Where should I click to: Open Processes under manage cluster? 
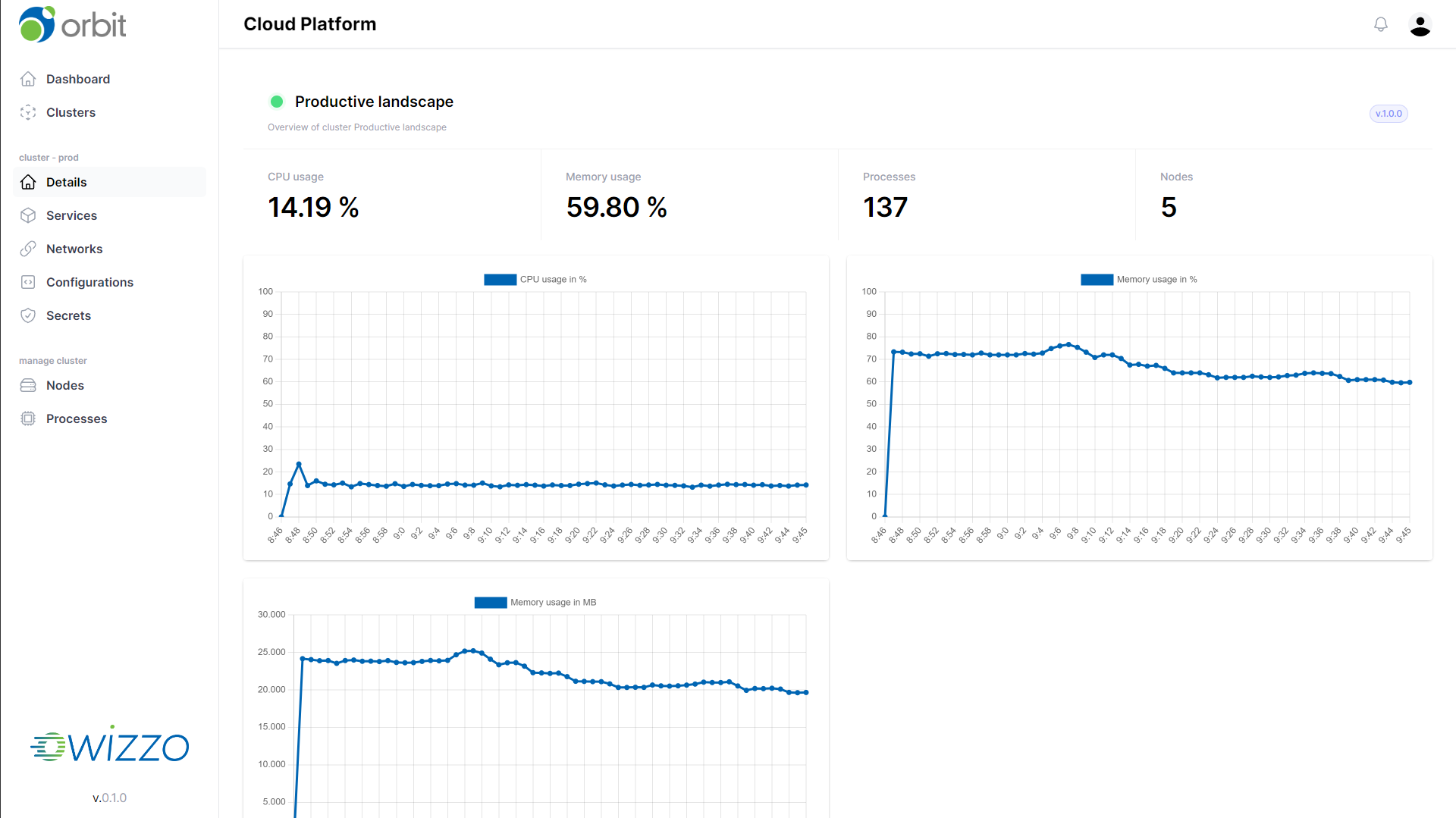click(x=109, y=418)
